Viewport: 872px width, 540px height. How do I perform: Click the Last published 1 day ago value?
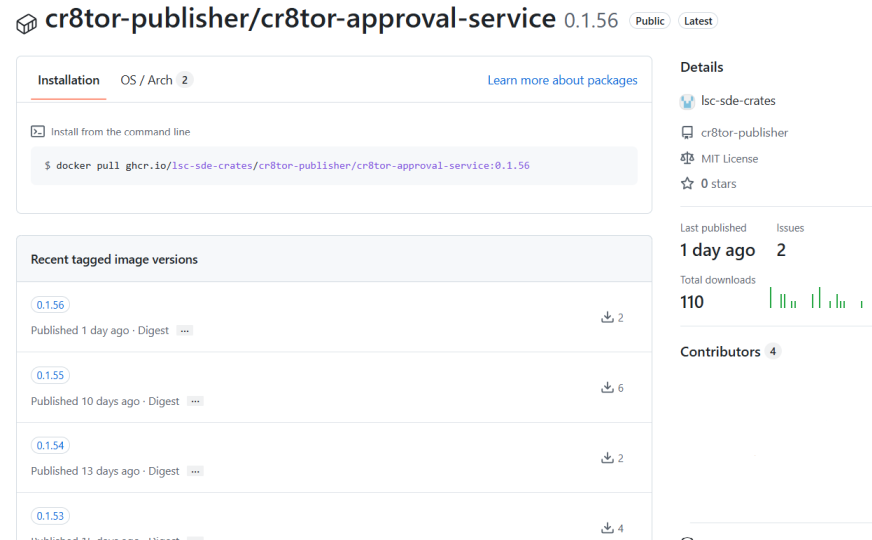click(717, 250)
